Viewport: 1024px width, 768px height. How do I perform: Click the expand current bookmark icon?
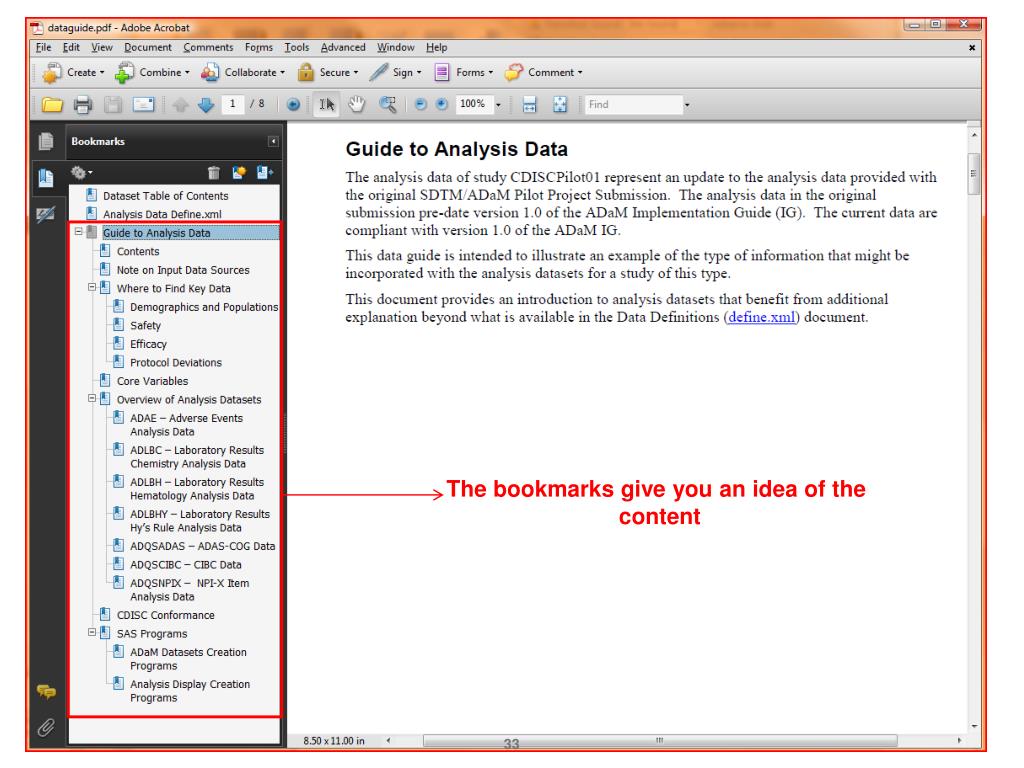(x=264, y=172)
